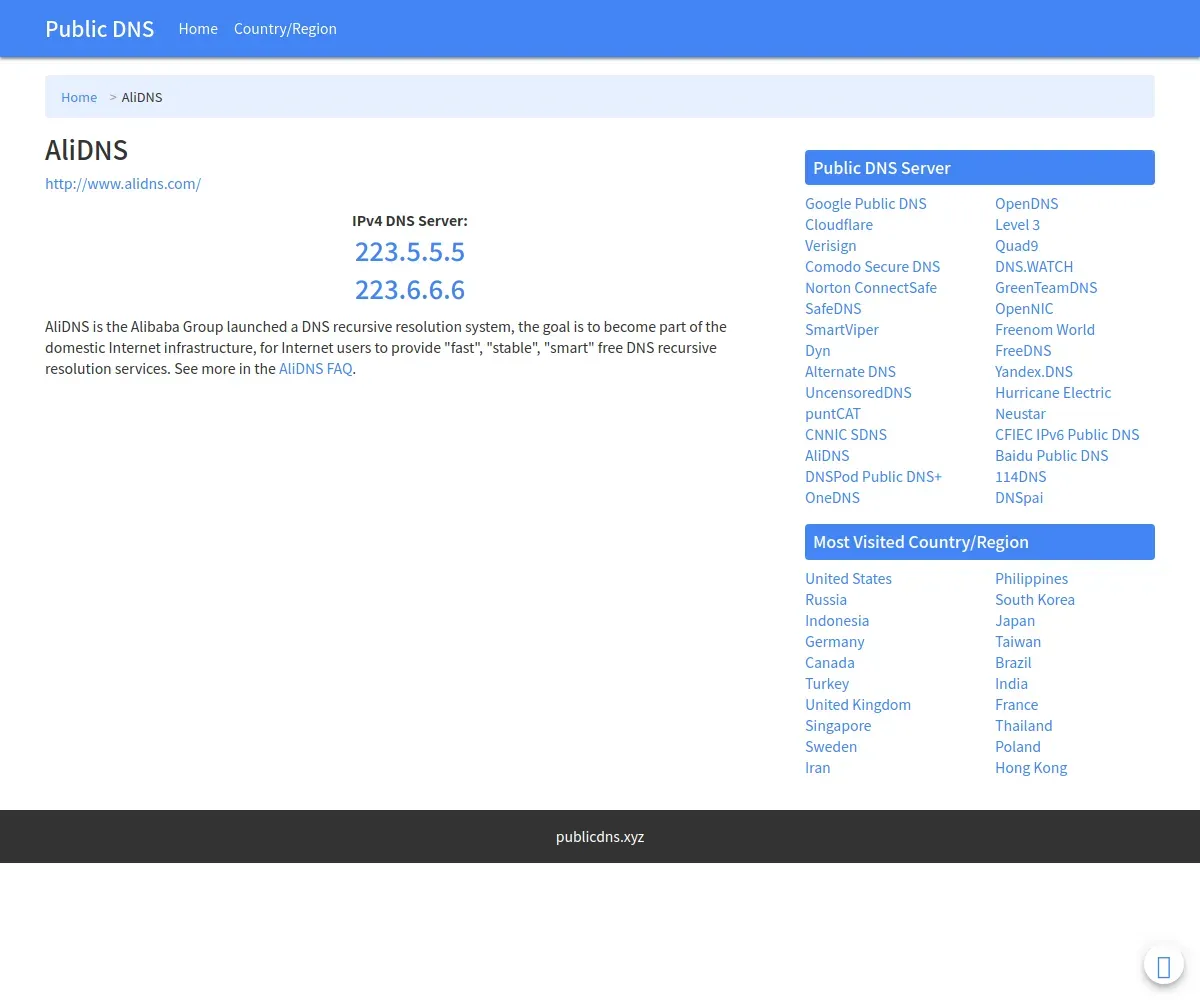
Task: Open the SafeDNS link
Action: pos(833,309)
